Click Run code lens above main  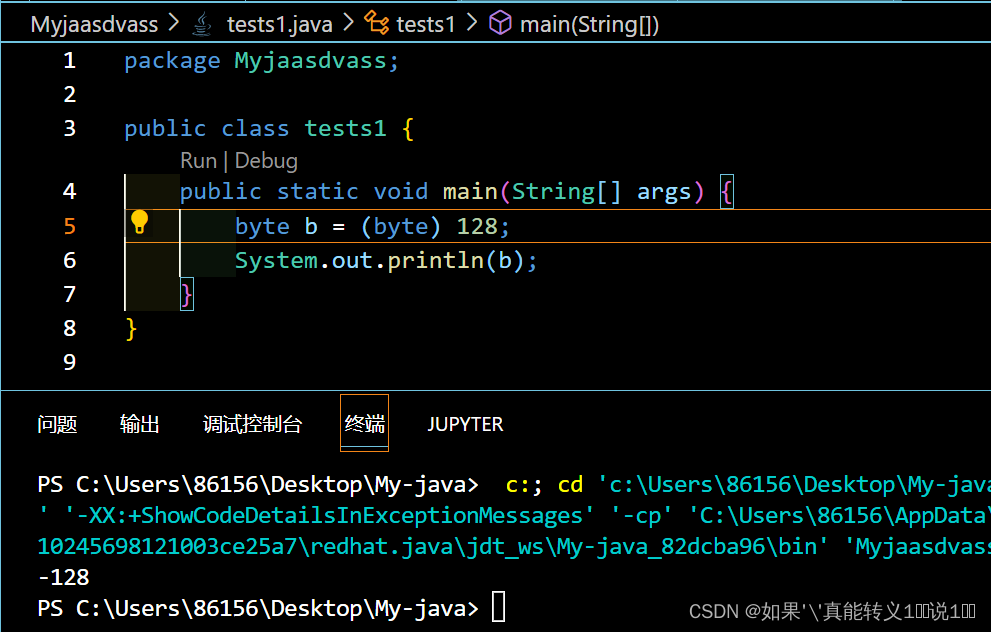click(x=198, y=161)
